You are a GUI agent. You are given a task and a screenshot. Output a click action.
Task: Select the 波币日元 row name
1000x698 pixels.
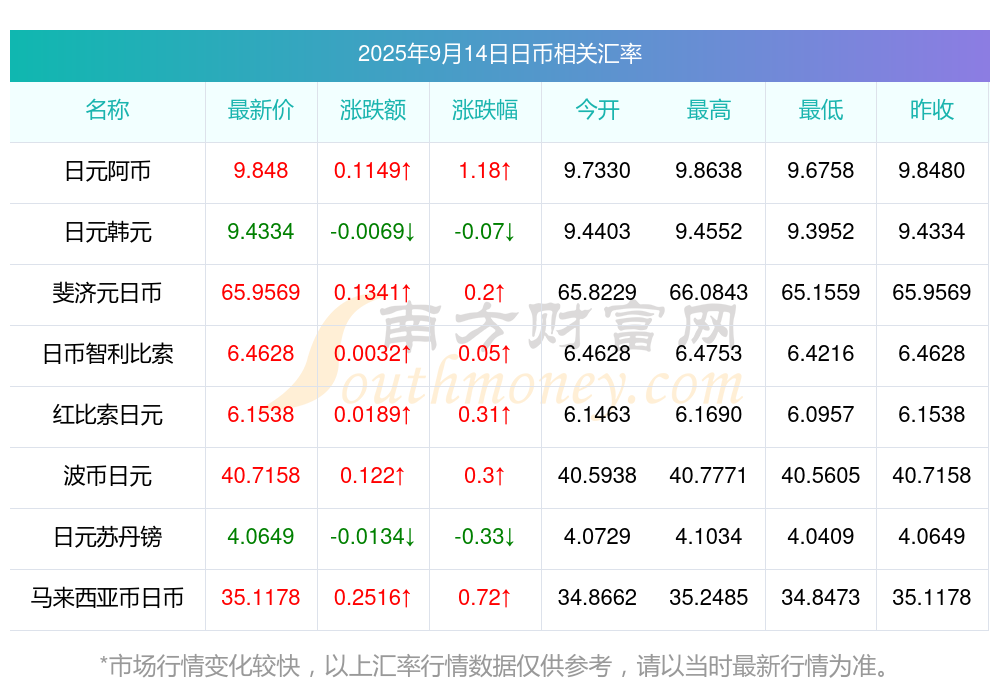coord(107,476)
